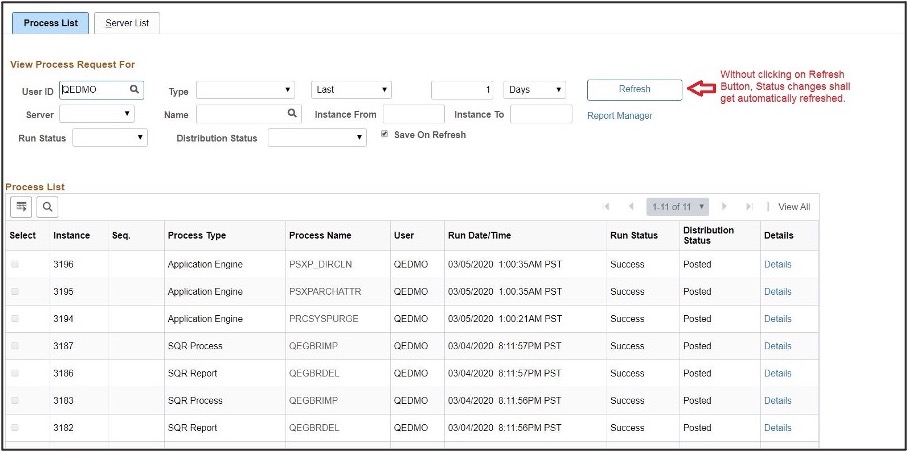Open the Report Manager link
Screen dimensions: 908x452
point(620,116)
